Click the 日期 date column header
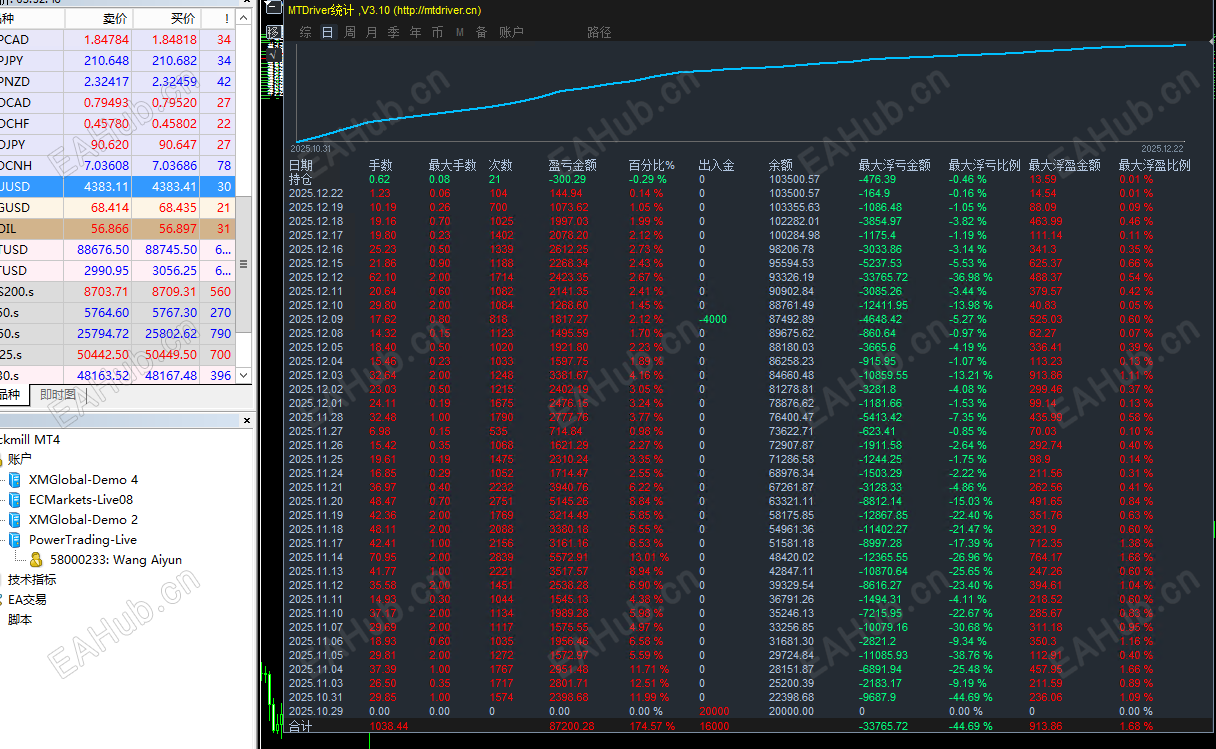The width and height of the screenshot is (1216, 749). click(x=301, y=166)
